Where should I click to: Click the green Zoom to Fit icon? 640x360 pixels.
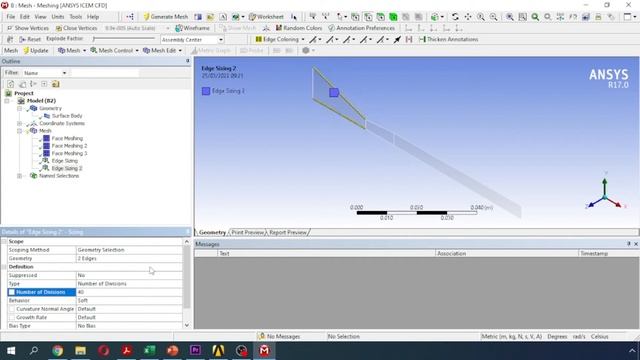(535, 17)
